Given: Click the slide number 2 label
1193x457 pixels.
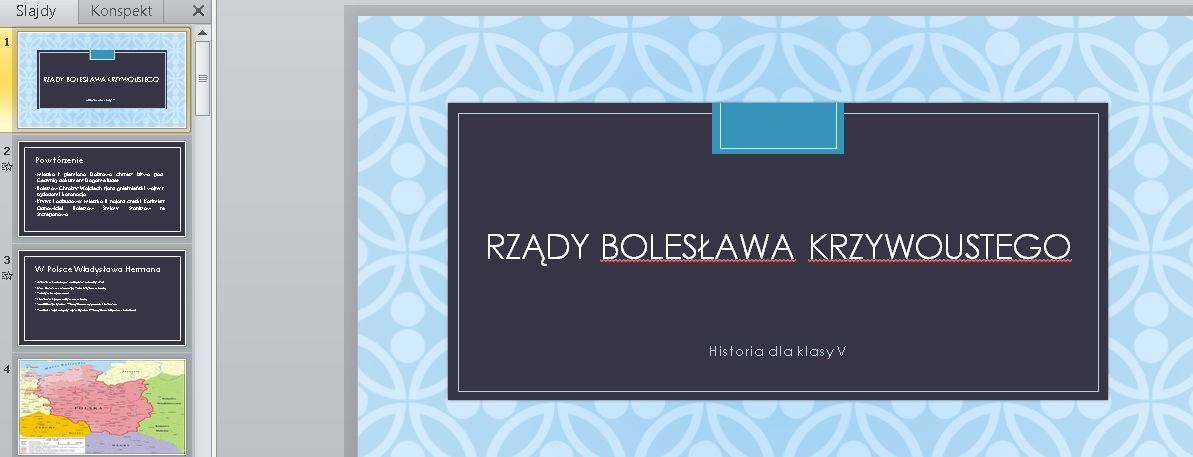Looking at the screenshot, I should [x=6, y=151].
